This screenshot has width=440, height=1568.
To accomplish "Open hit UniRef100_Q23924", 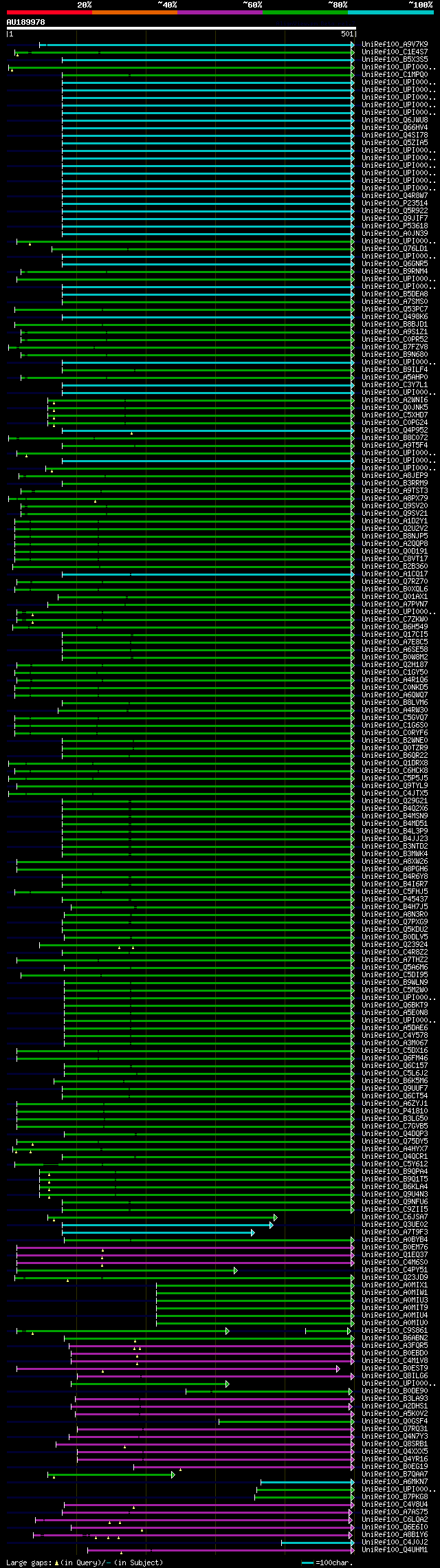I will pyautogui.click(x=395, y=945).
